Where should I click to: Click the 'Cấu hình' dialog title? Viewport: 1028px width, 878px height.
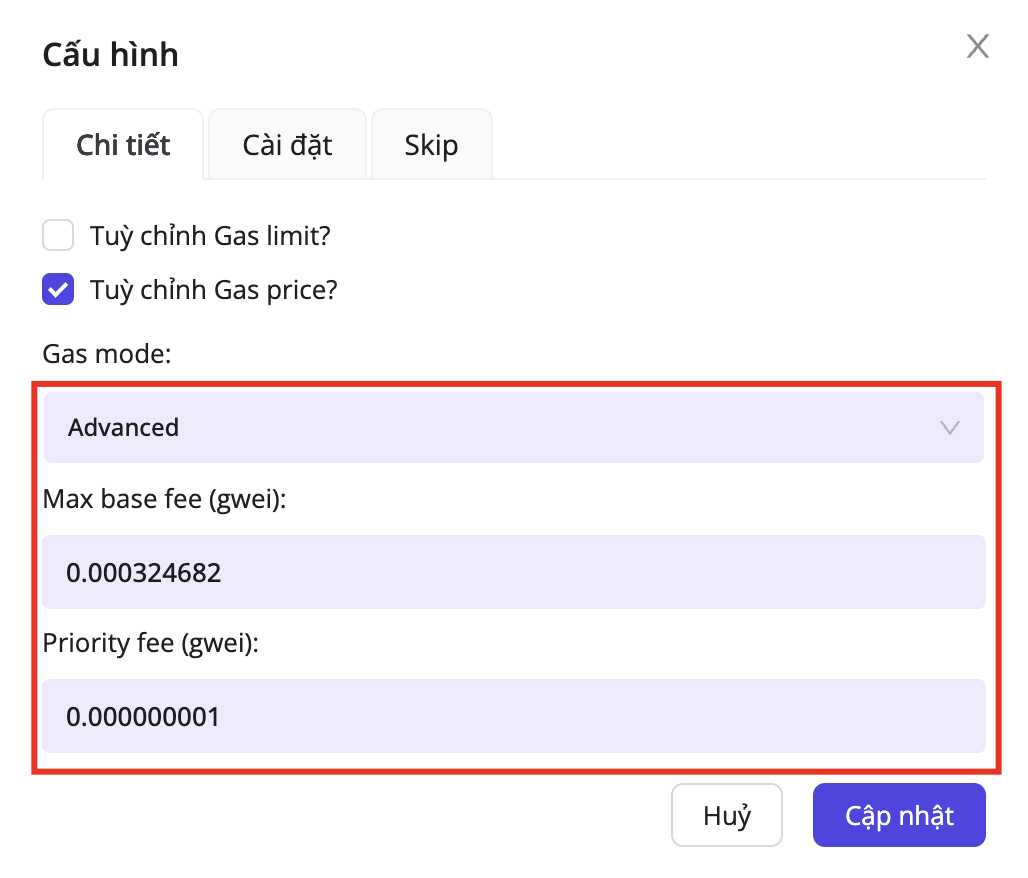110,54
